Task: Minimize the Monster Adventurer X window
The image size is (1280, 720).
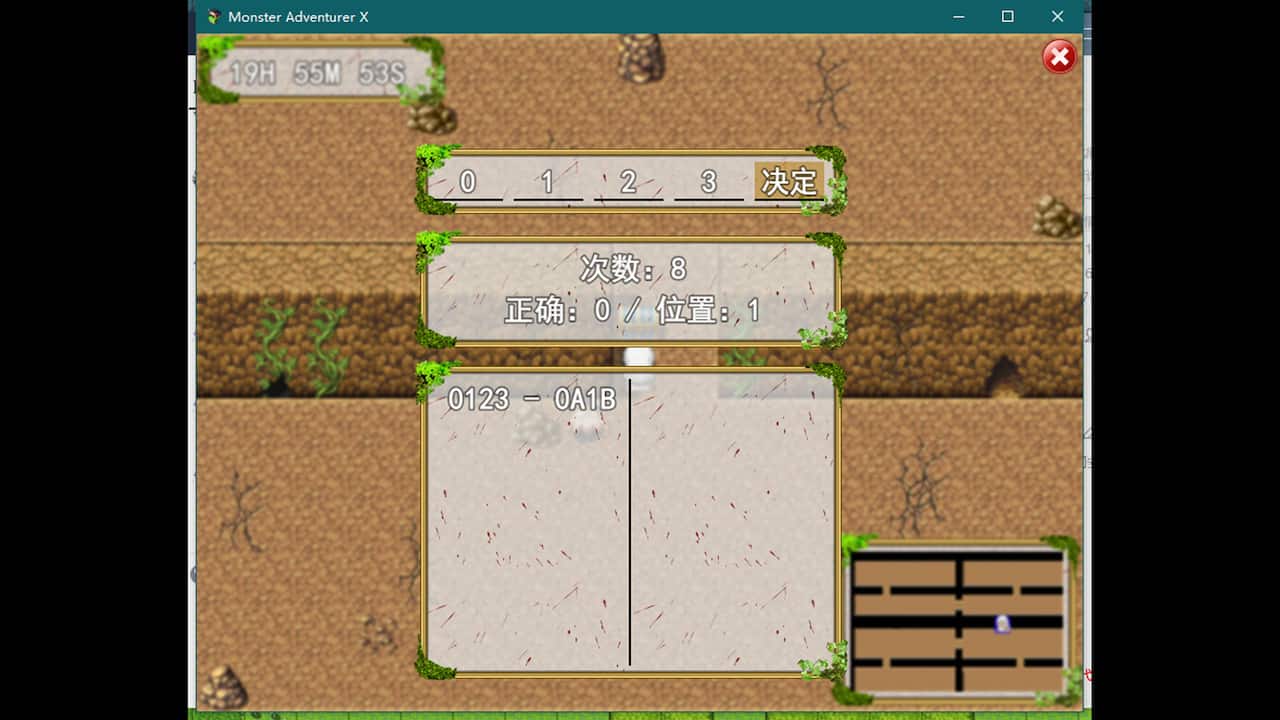Action: 959,16
